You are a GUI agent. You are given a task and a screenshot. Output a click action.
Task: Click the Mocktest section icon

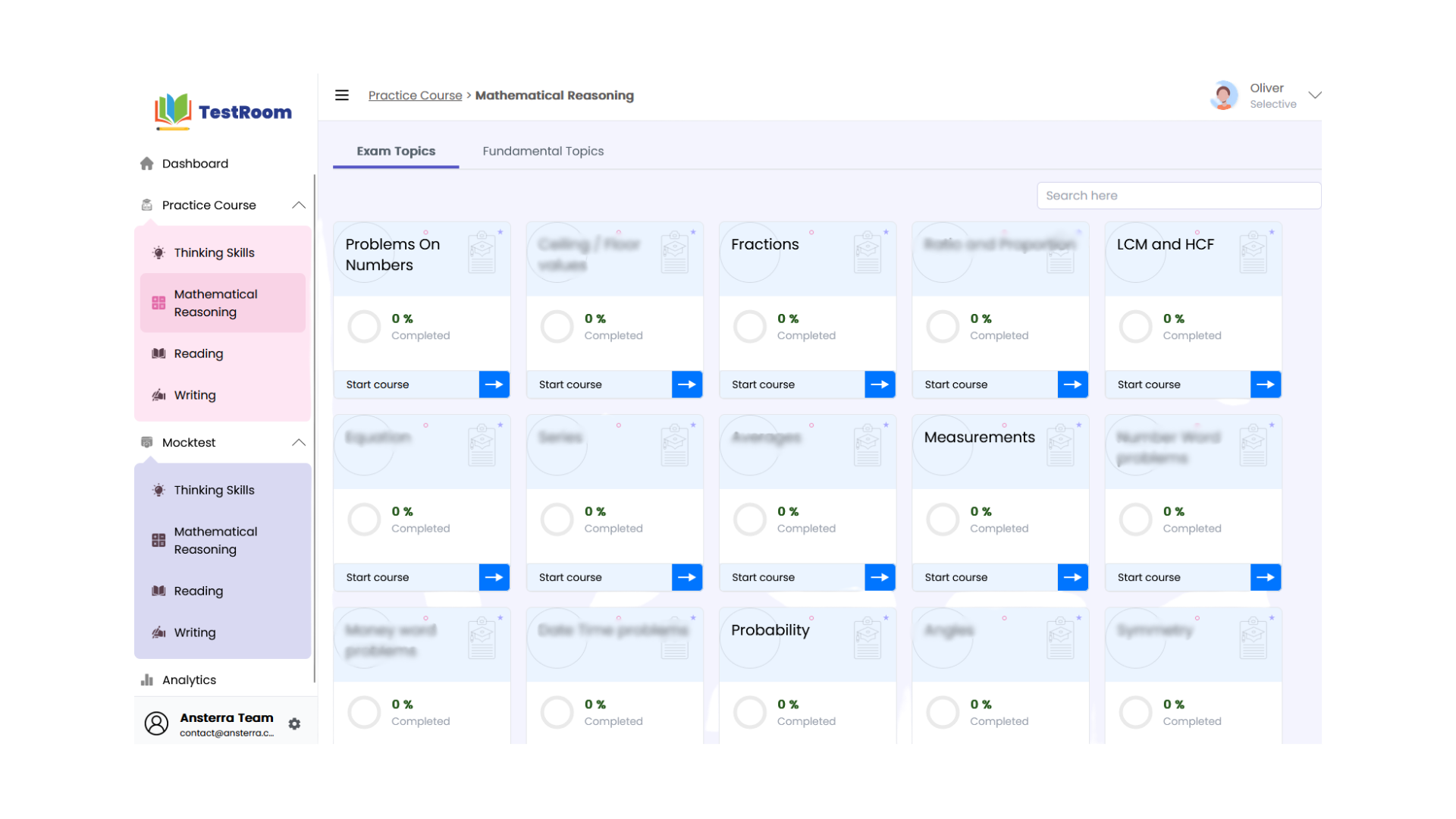[147, 443]
